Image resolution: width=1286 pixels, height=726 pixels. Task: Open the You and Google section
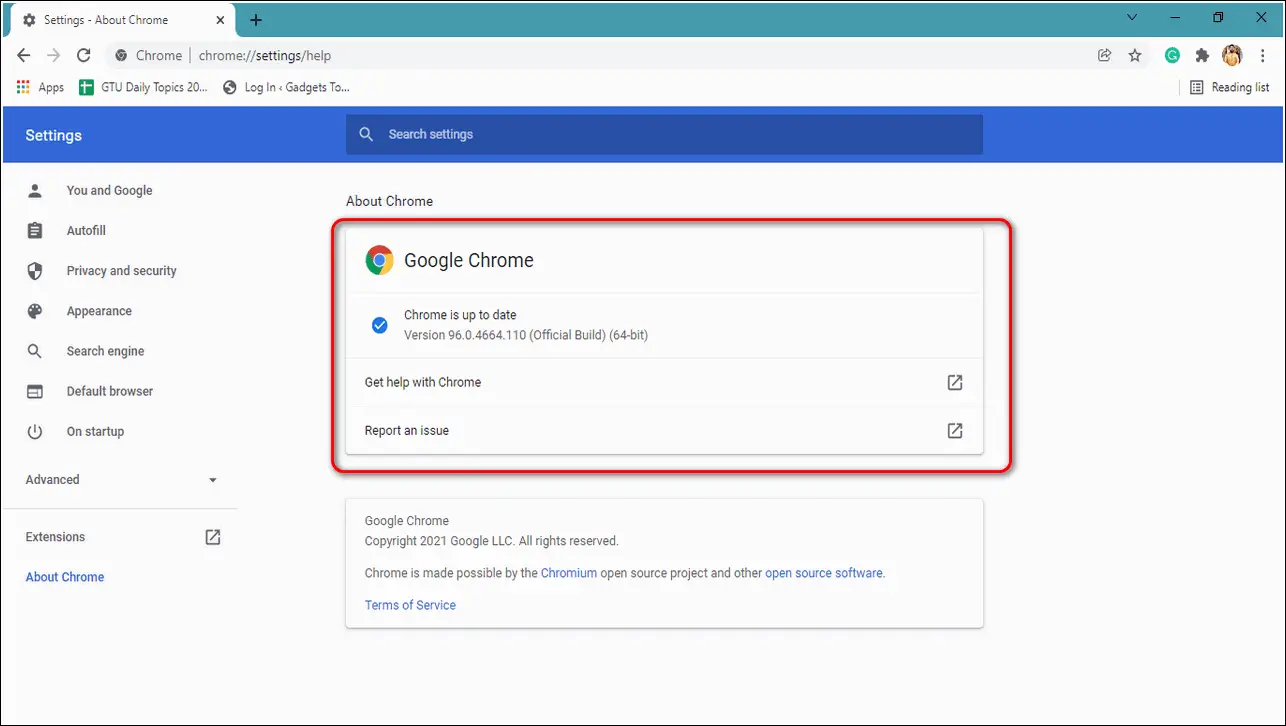(110, 190)
